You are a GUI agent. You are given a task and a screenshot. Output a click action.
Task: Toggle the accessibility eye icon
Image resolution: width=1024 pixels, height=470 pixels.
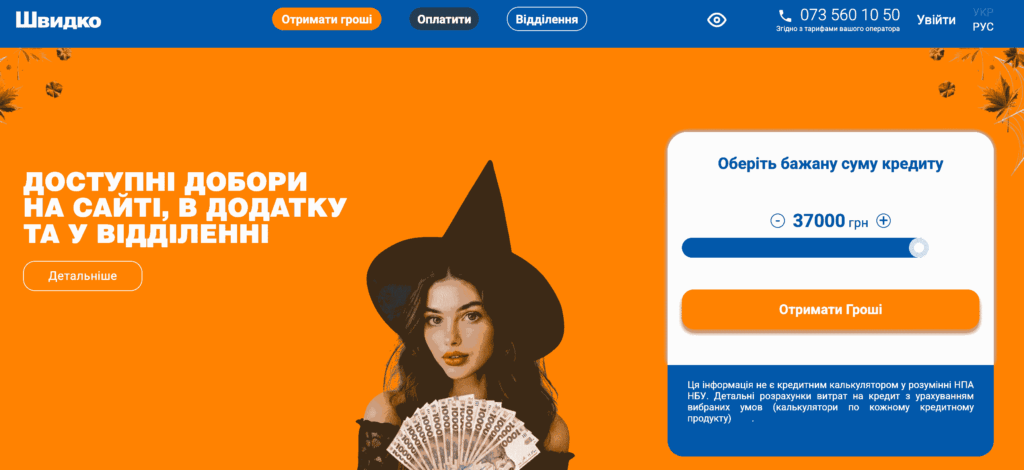(717, 20)
